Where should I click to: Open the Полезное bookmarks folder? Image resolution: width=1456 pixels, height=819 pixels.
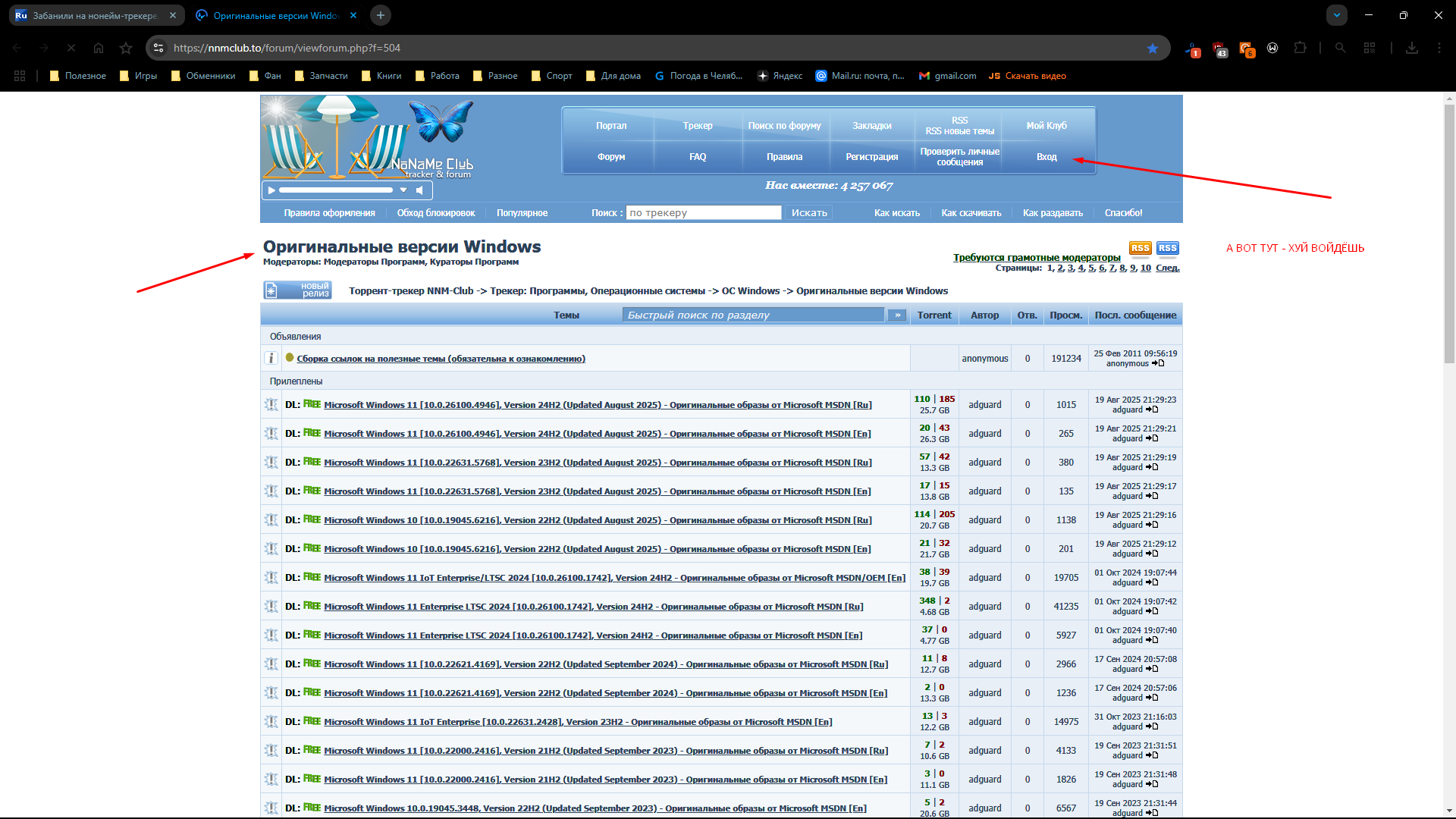tap(77, 76)
